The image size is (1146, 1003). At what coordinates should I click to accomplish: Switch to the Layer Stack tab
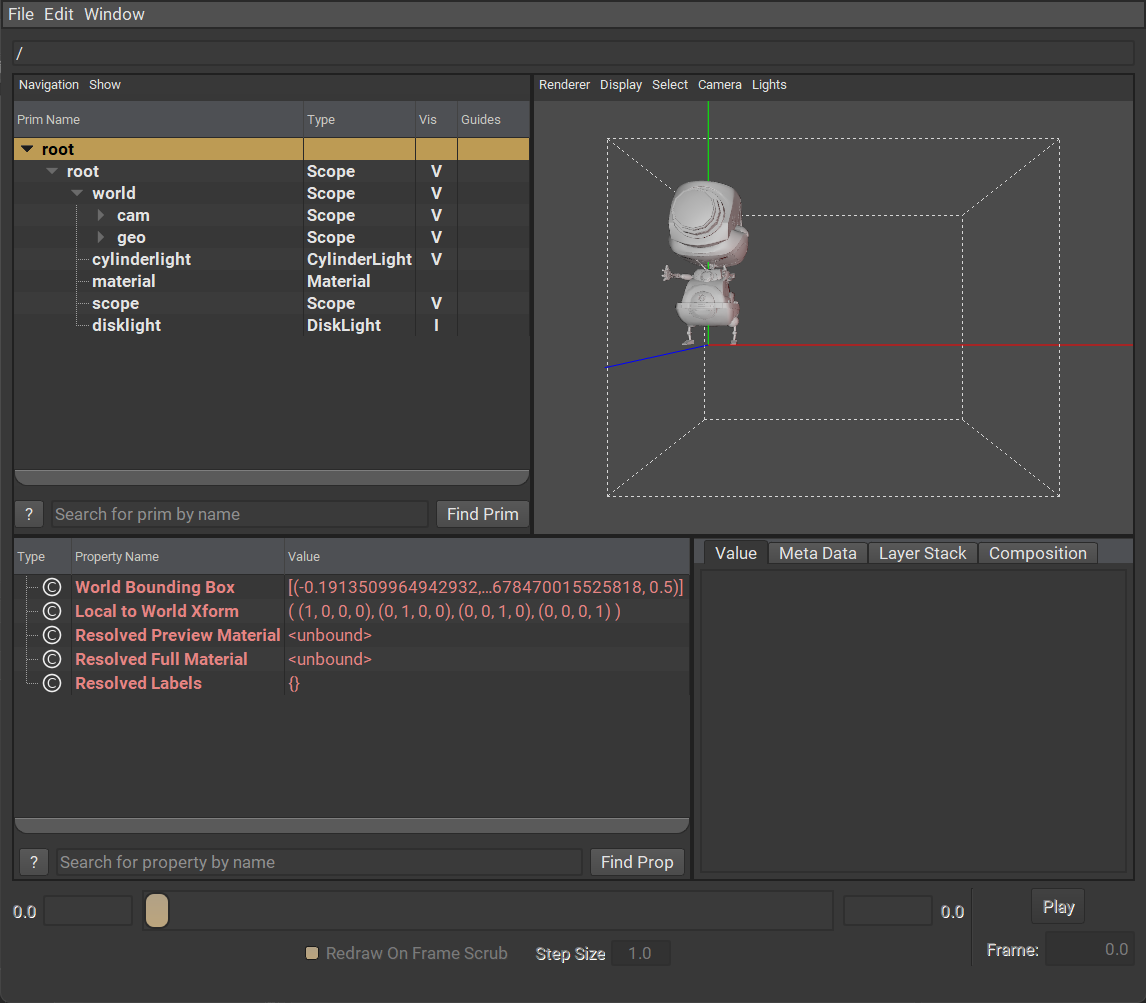click(x=922, y=554)
